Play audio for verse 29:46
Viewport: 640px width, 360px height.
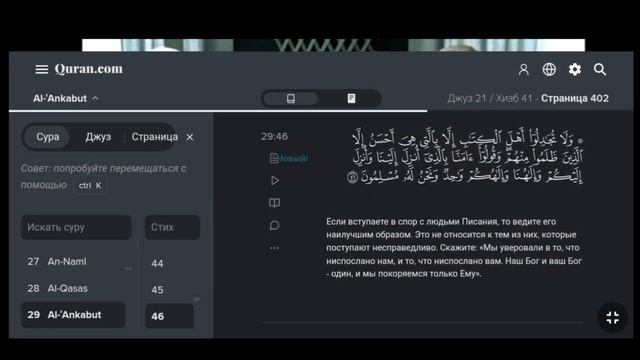point(275,180)
